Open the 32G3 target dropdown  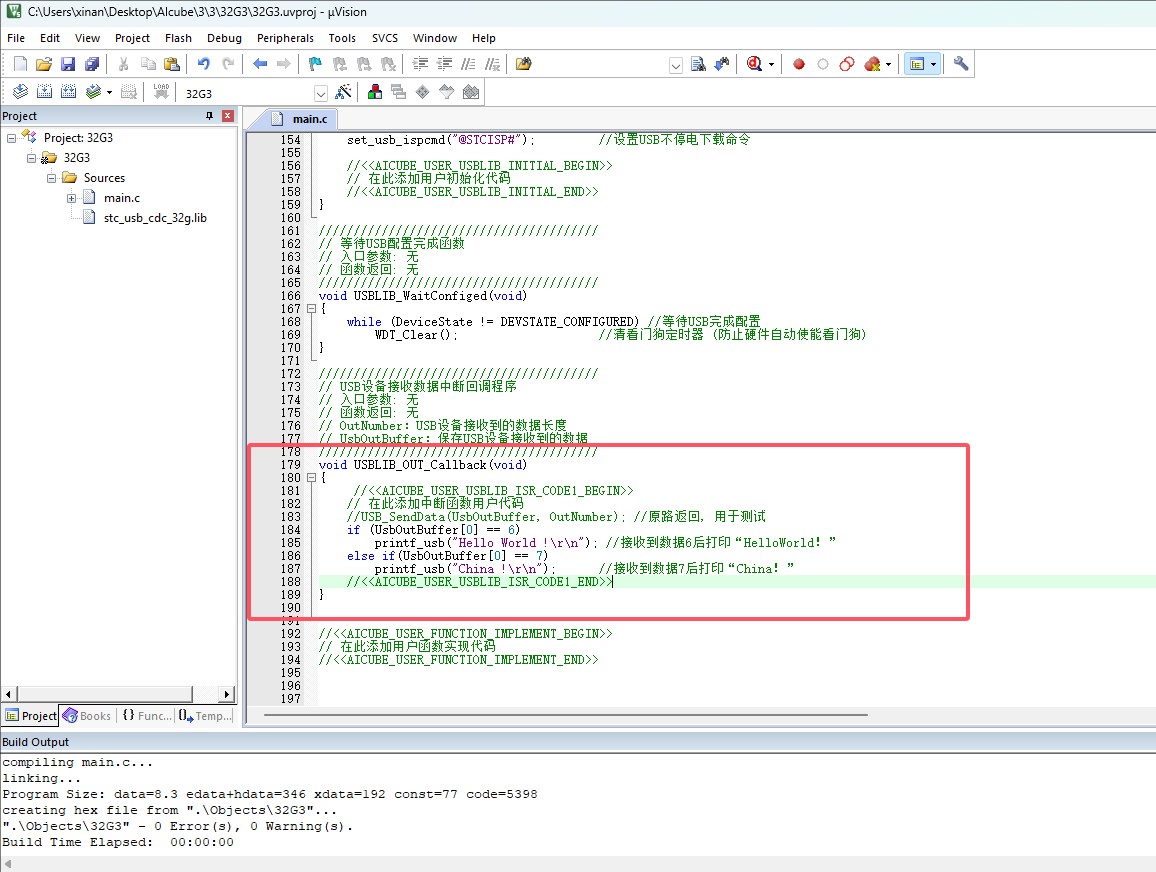tap(321, 93)
